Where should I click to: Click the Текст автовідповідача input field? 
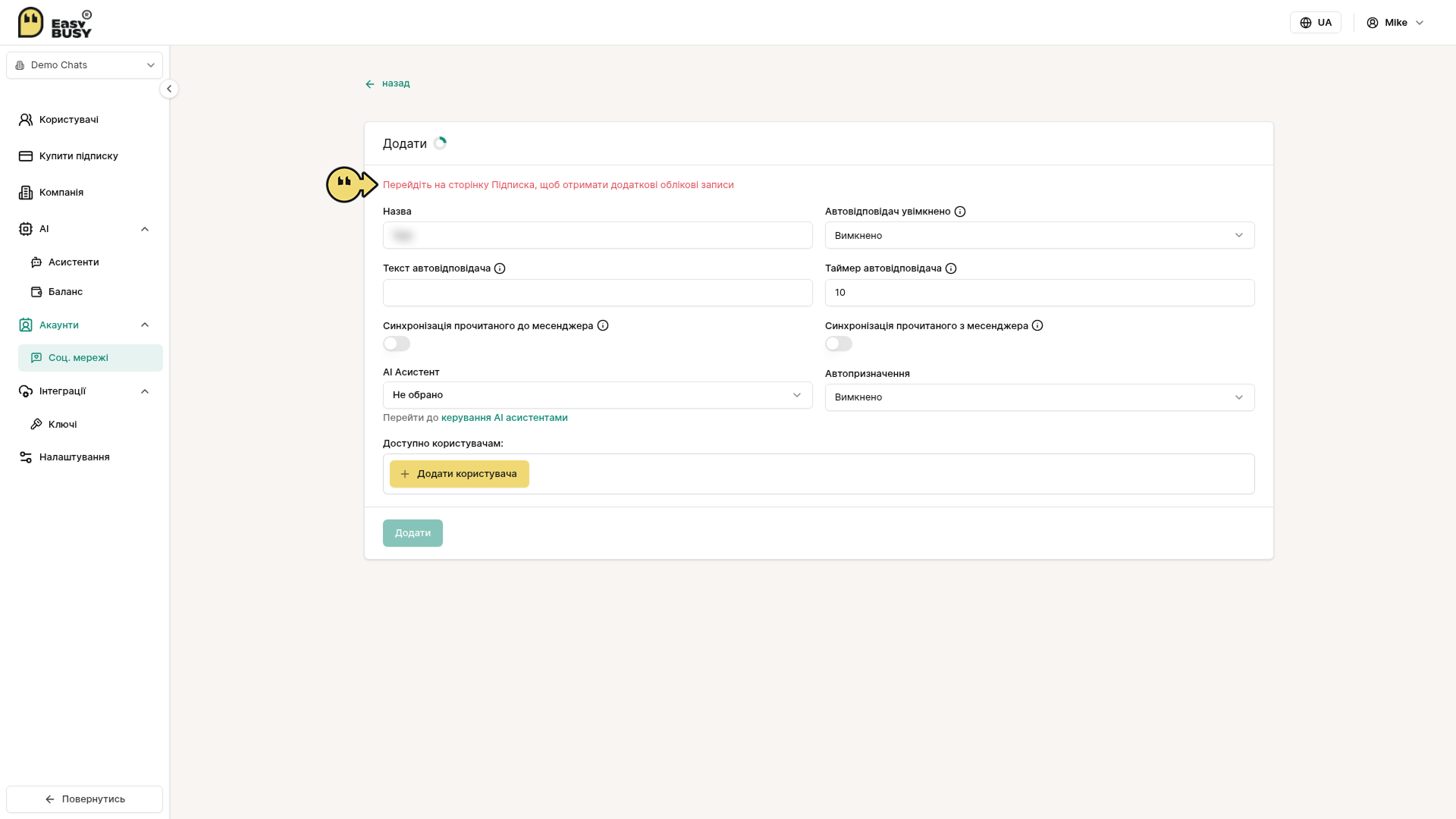598,293
